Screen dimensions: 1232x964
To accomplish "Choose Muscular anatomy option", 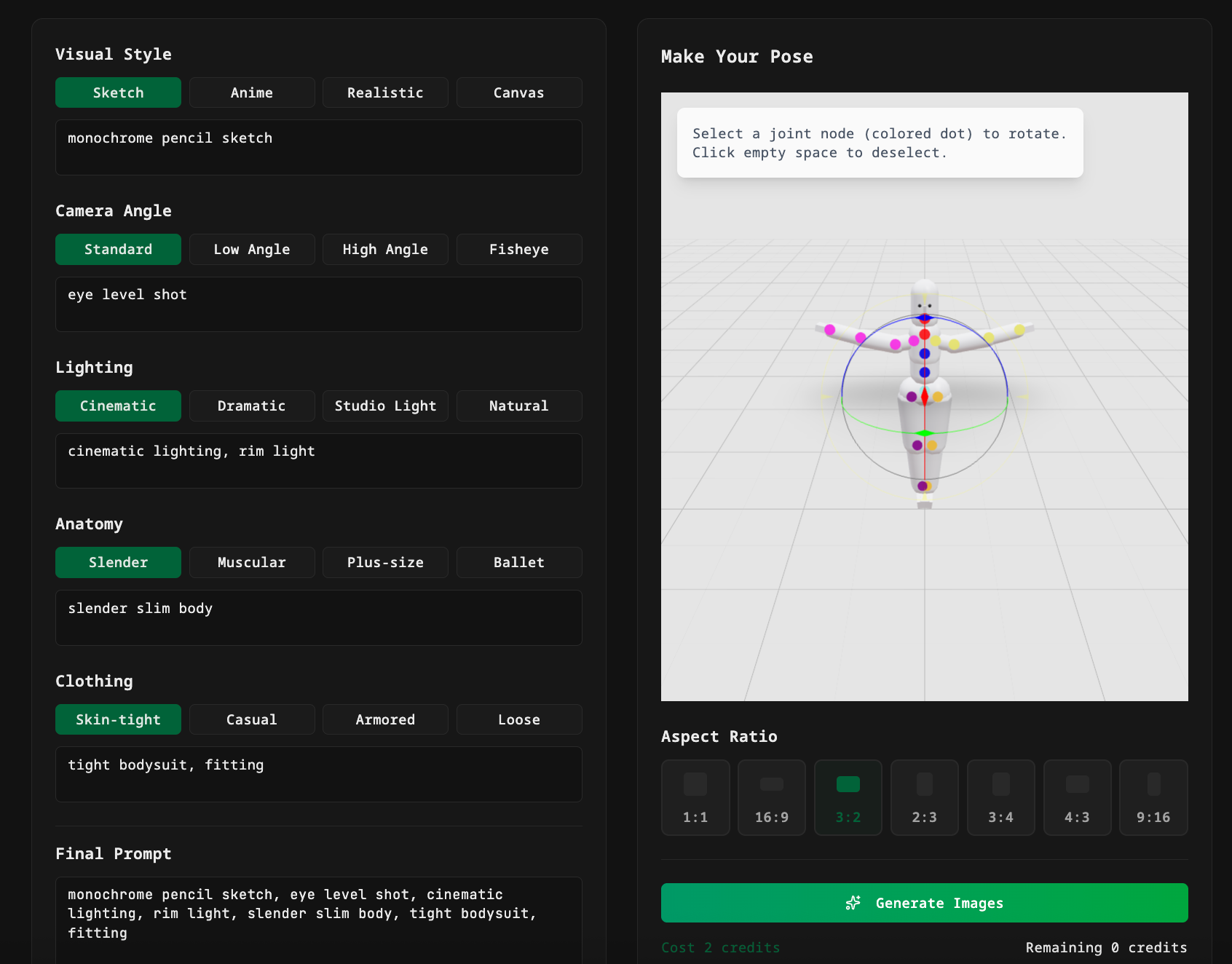I will [252, 562].
